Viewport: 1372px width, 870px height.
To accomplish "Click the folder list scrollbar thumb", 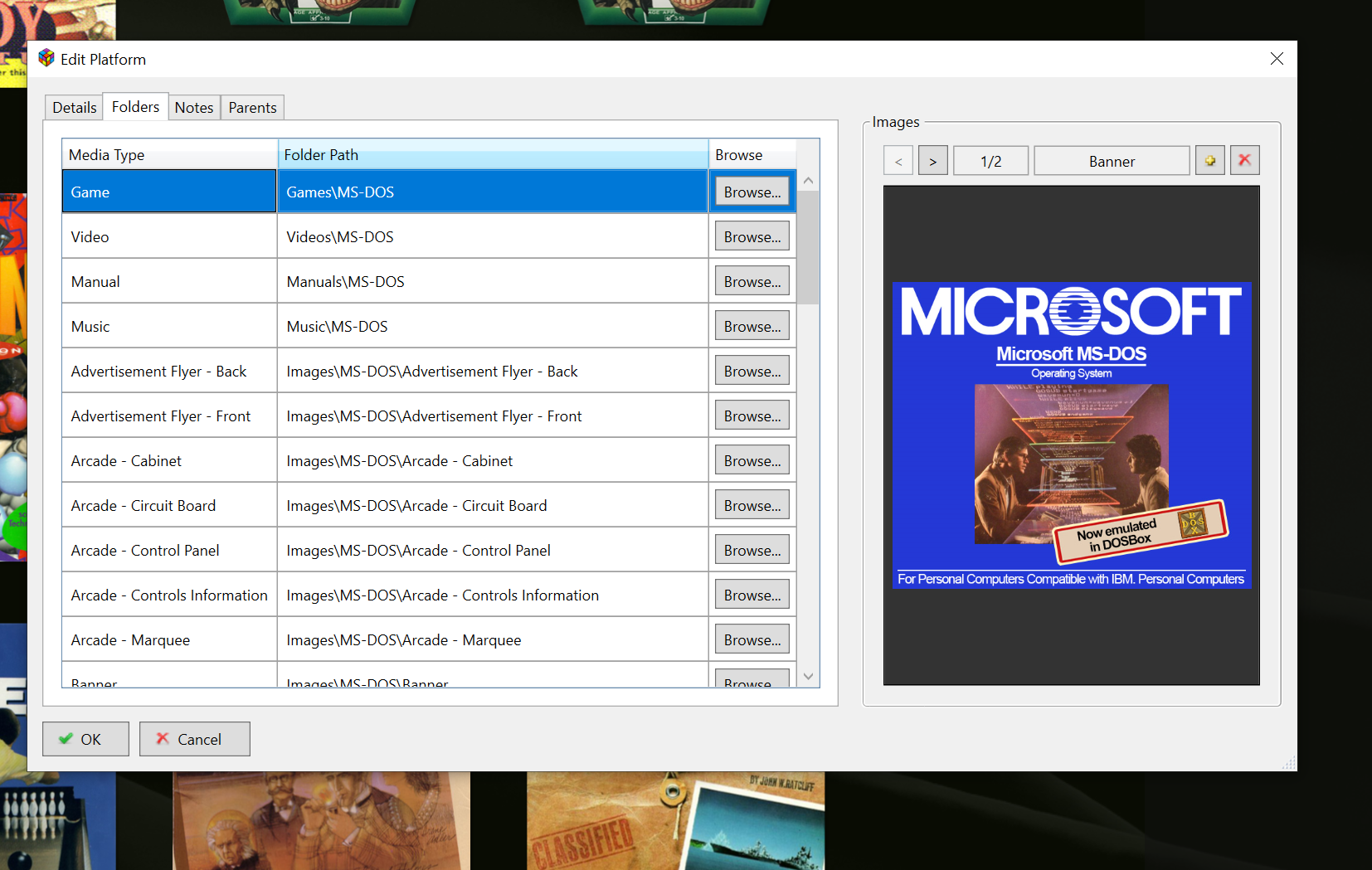I will 809,247.
